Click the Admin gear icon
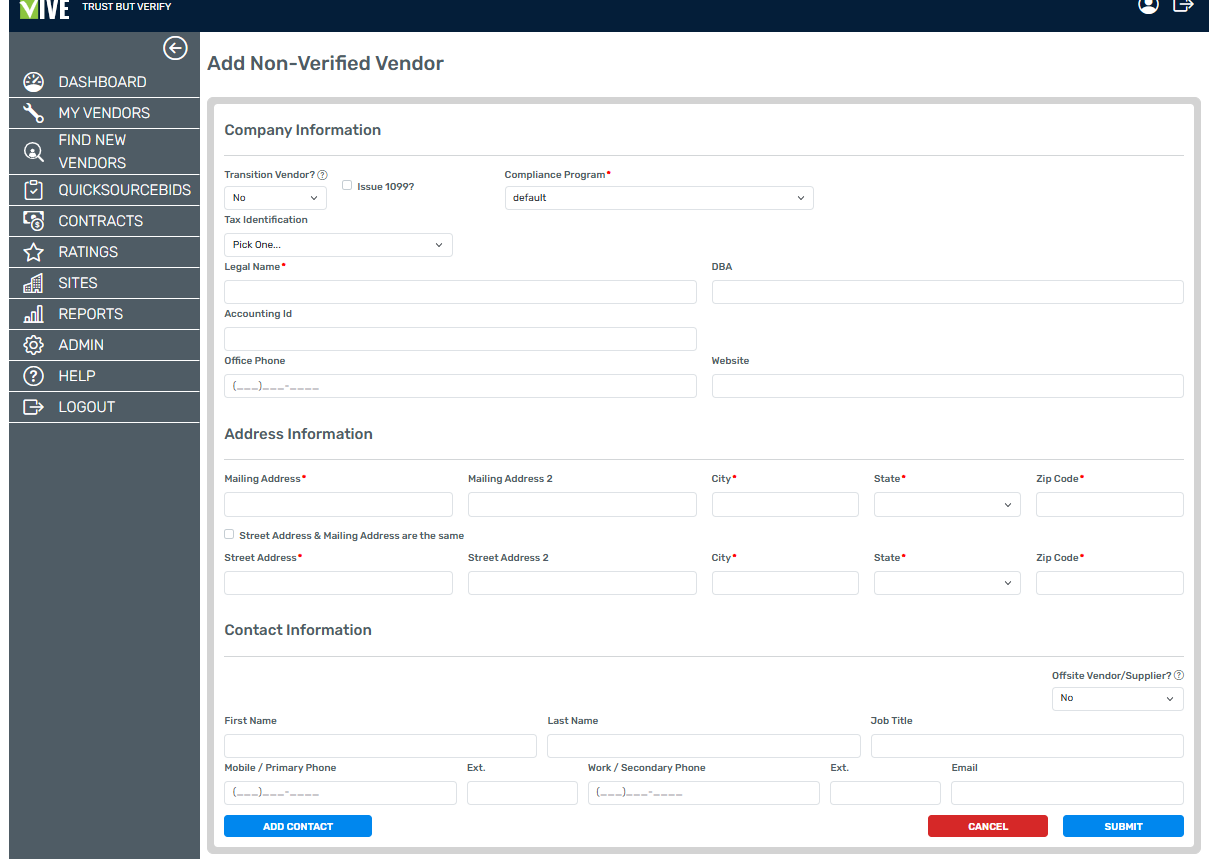 [x=33, y=345]
